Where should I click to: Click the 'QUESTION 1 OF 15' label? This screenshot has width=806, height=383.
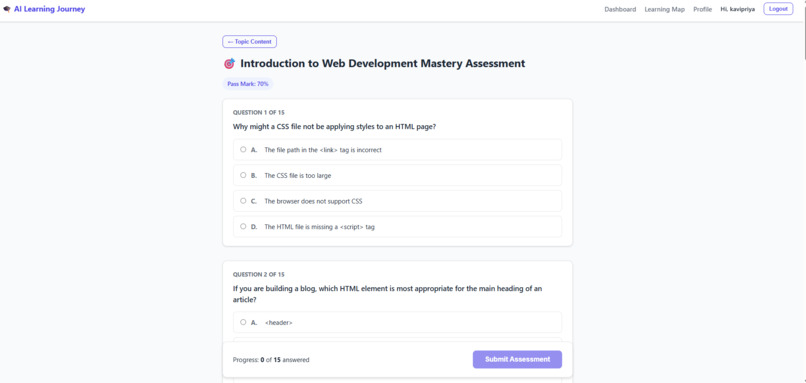(x=259, y=112)
